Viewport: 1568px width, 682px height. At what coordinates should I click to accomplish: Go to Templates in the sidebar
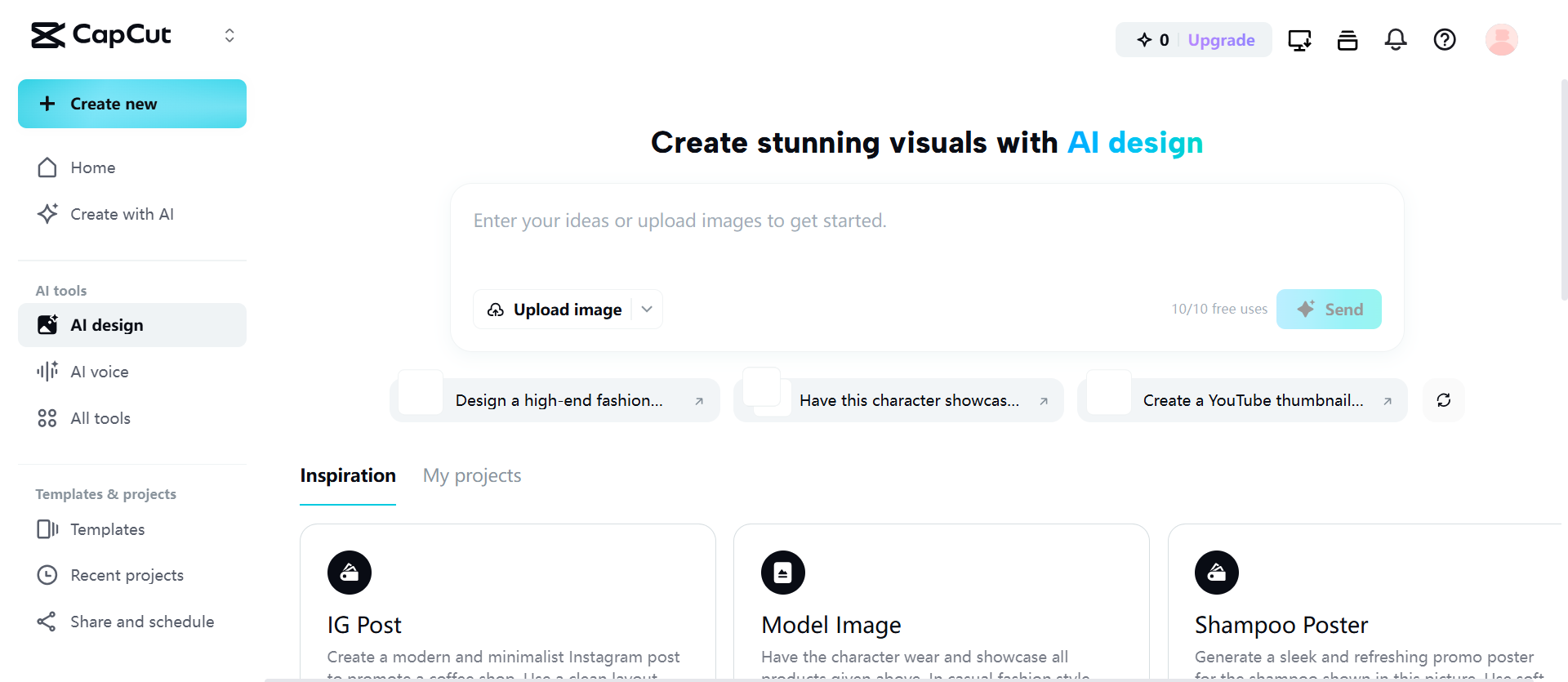click(107, 529)
